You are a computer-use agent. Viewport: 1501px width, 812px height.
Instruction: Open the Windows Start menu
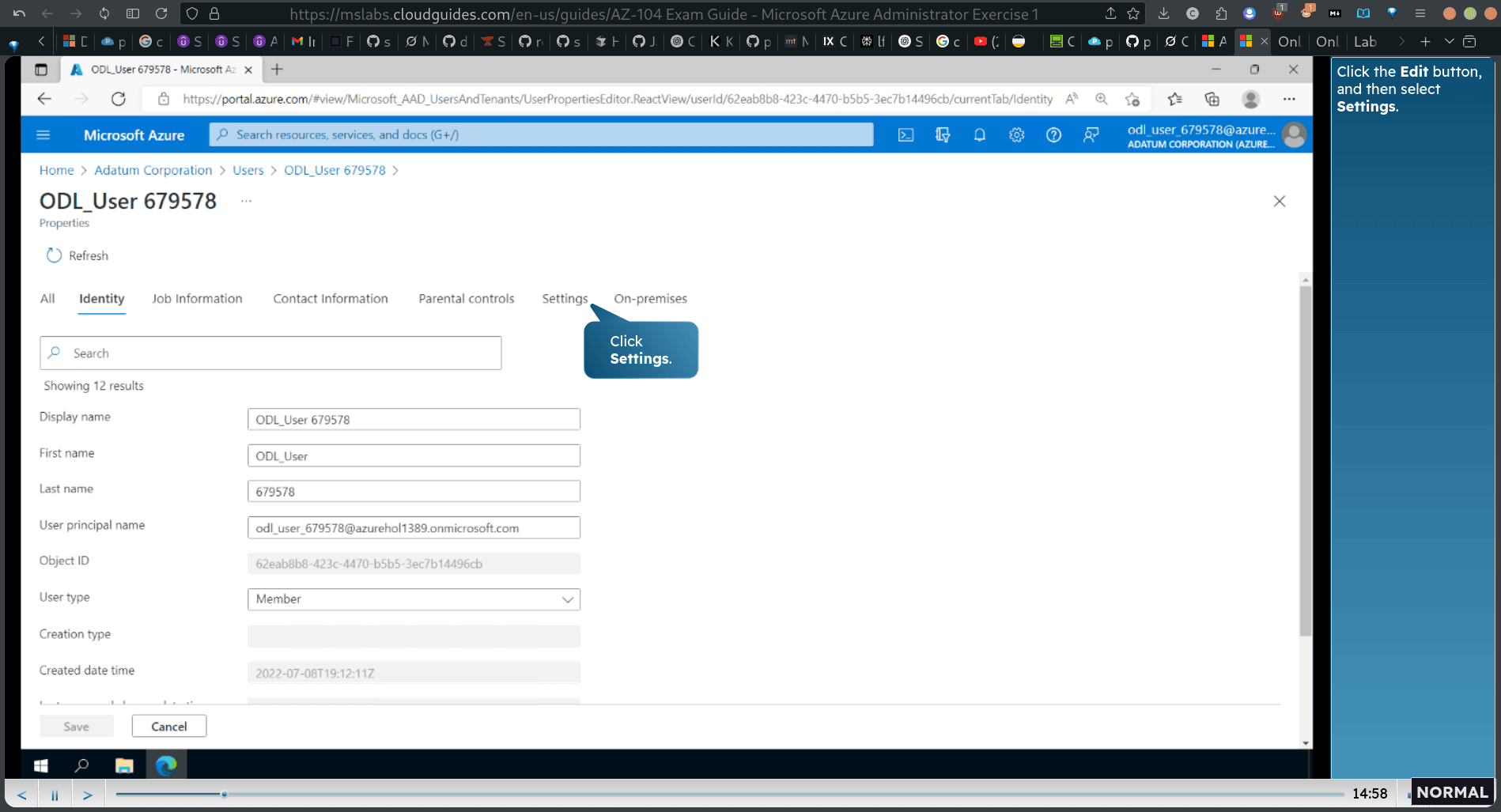tap(41, 765)
